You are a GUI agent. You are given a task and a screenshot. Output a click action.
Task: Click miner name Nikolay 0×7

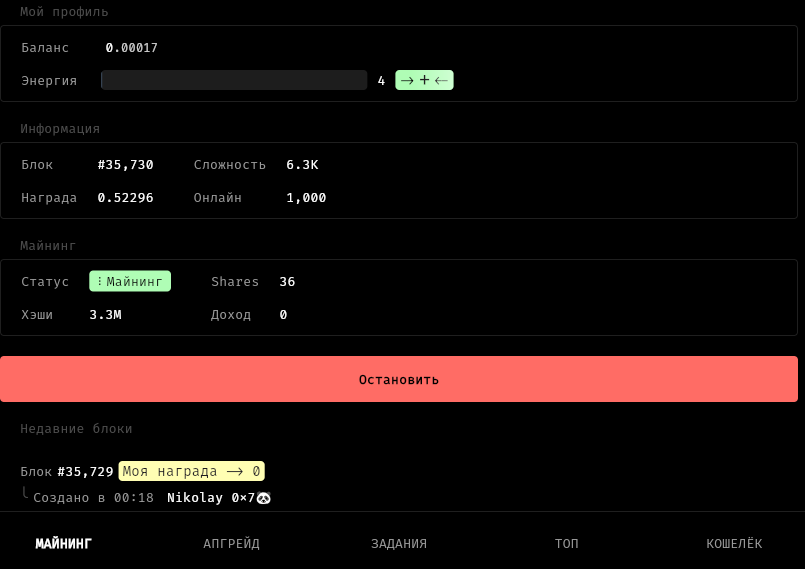[210, 498]
